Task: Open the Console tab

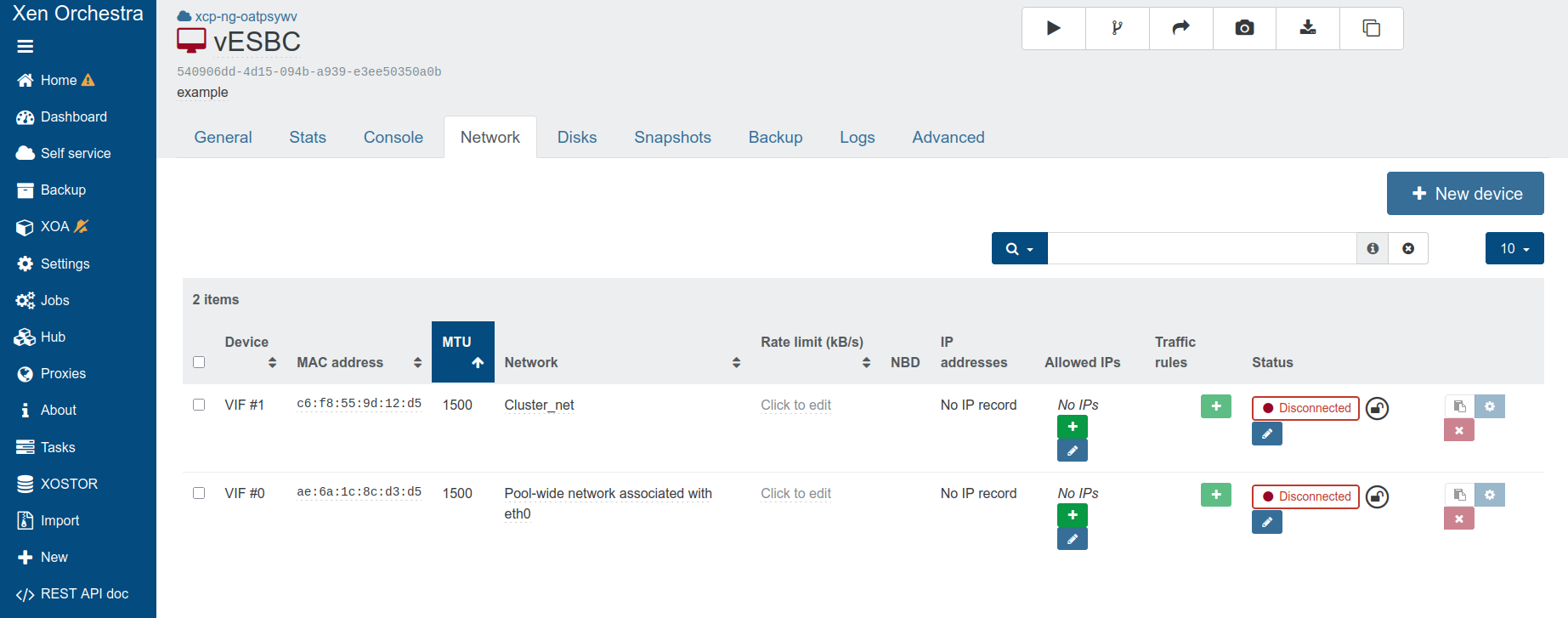Action: (393, 138)
